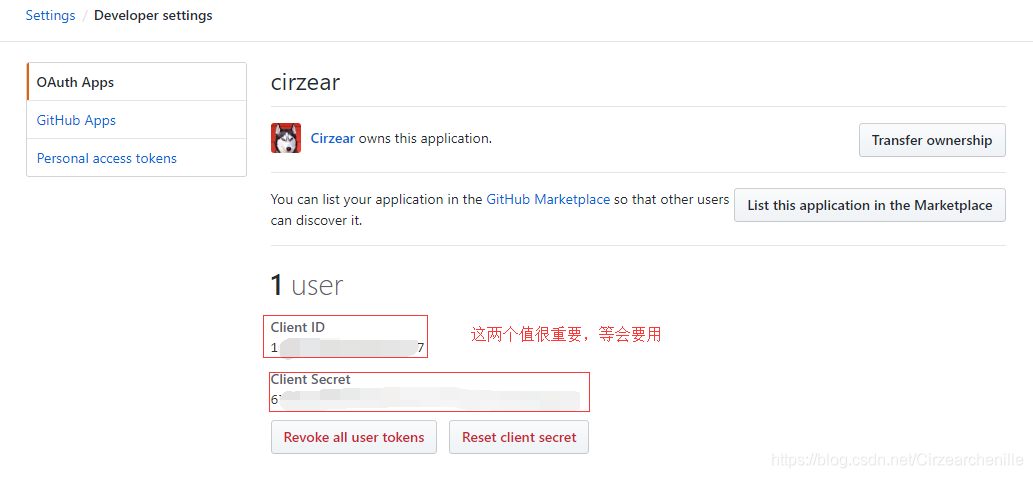The height and width of the screenshot is (478, 1033).
Task: Go to Personal access tokens
Action: pos(136,158)
